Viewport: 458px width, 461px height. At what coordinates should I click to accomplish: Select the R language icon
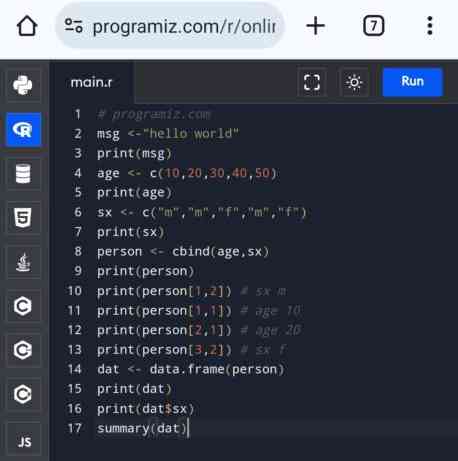23,130
